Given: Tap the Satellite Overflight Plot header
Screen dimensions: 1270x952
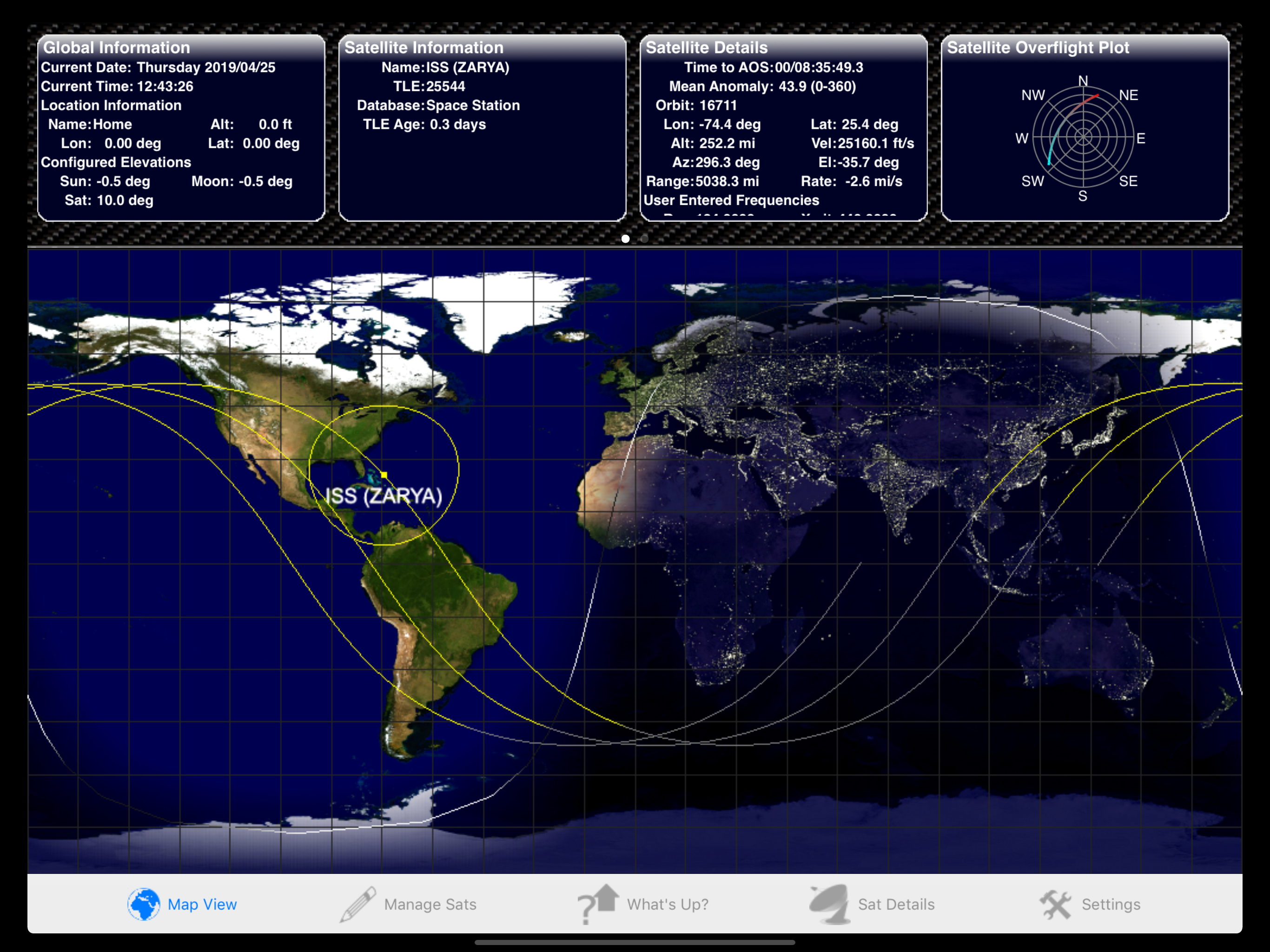Looking at the screenshot, I should pyautogui.click(x=1038, y=47).
